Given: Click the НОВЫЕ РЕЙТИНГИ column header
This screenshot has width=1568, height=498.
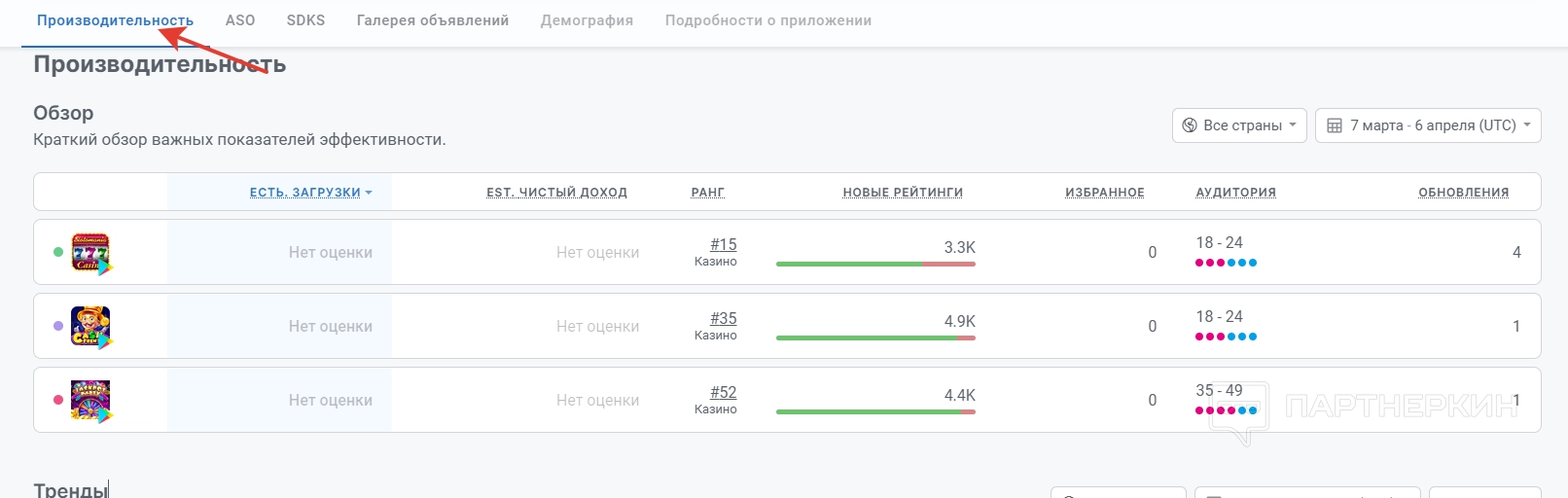Looking at the screenshot, I should 903,193.
